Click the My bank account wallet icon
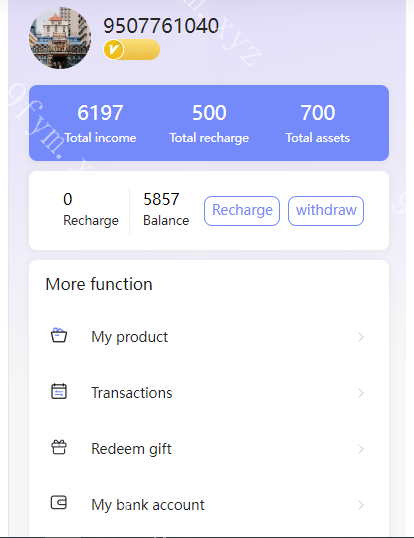The height and width of the screenshot is (538, 414). coord(59,503)
